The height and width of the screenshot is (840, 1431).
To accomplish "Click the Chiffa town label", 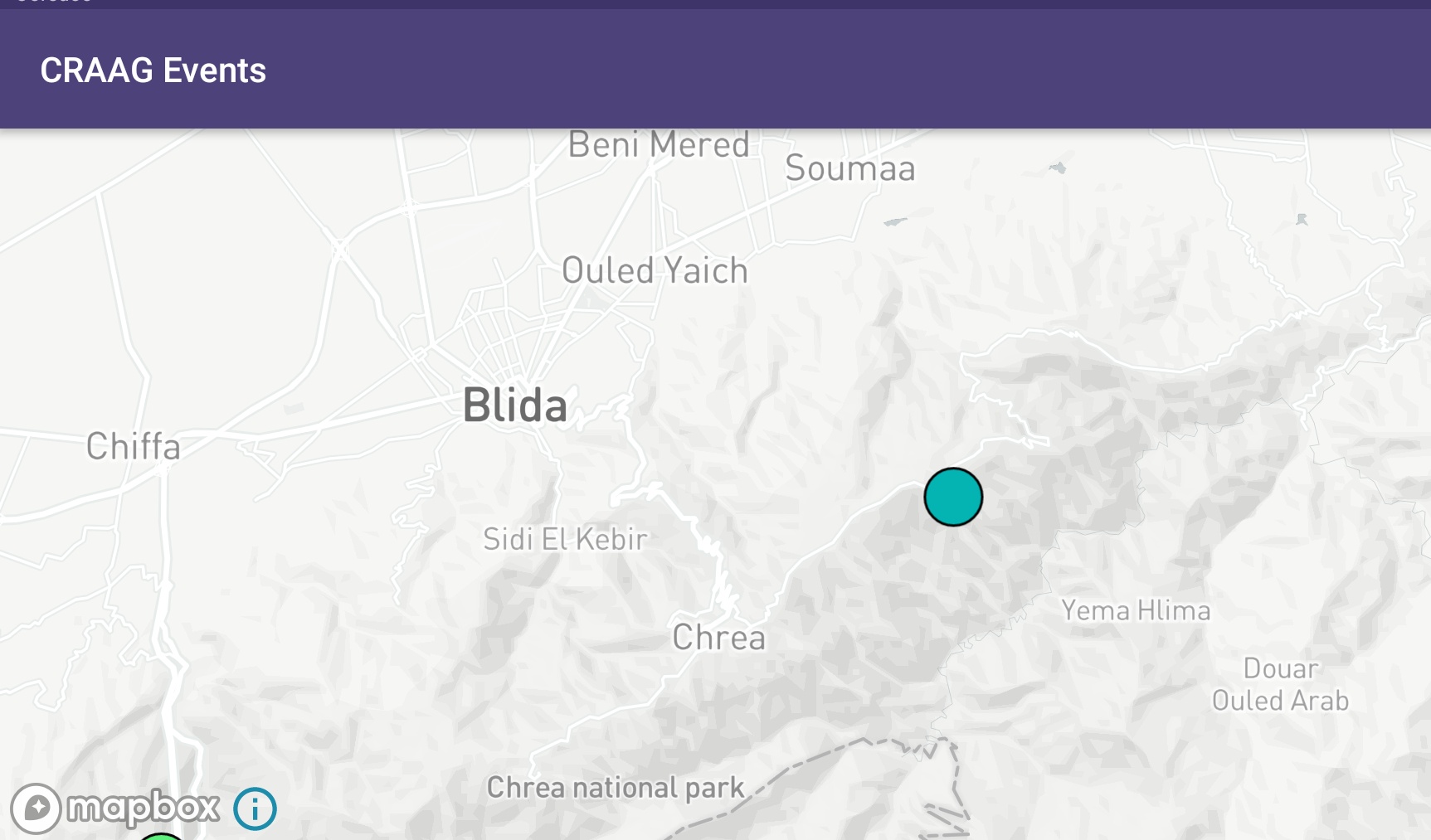I will tap(134, 446).
